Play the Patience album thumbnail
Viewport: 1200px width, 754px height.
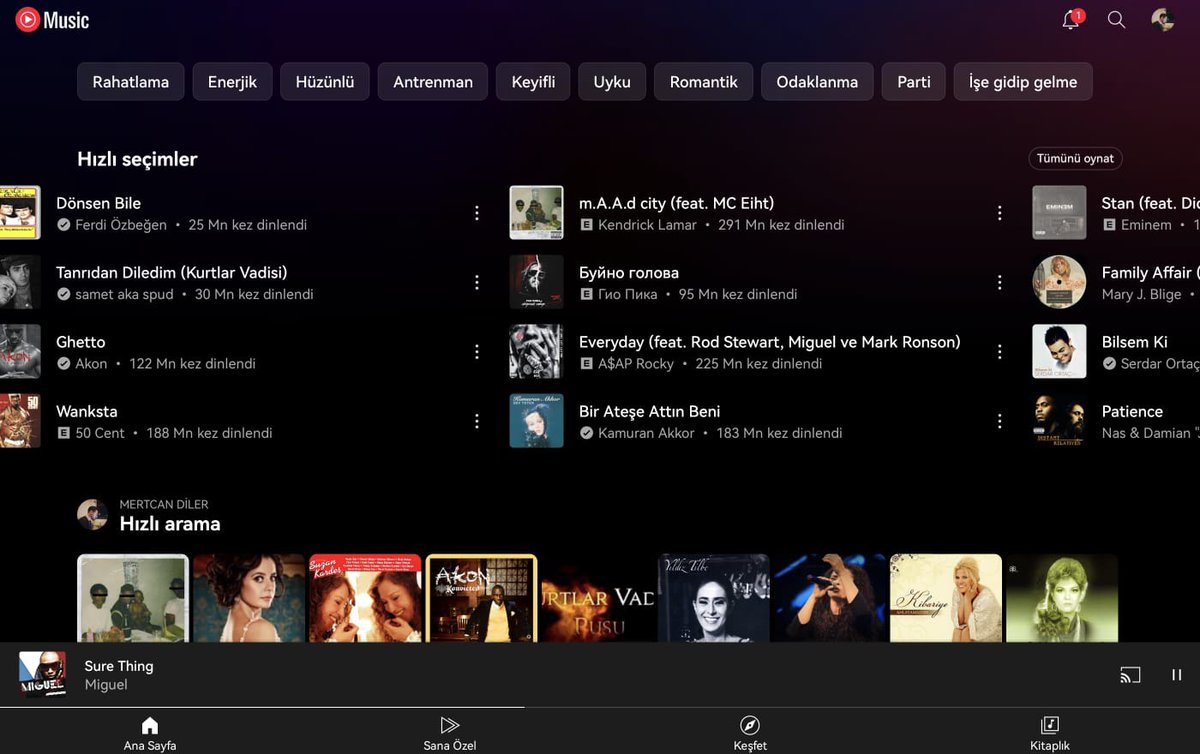[x=1059, y=421]
